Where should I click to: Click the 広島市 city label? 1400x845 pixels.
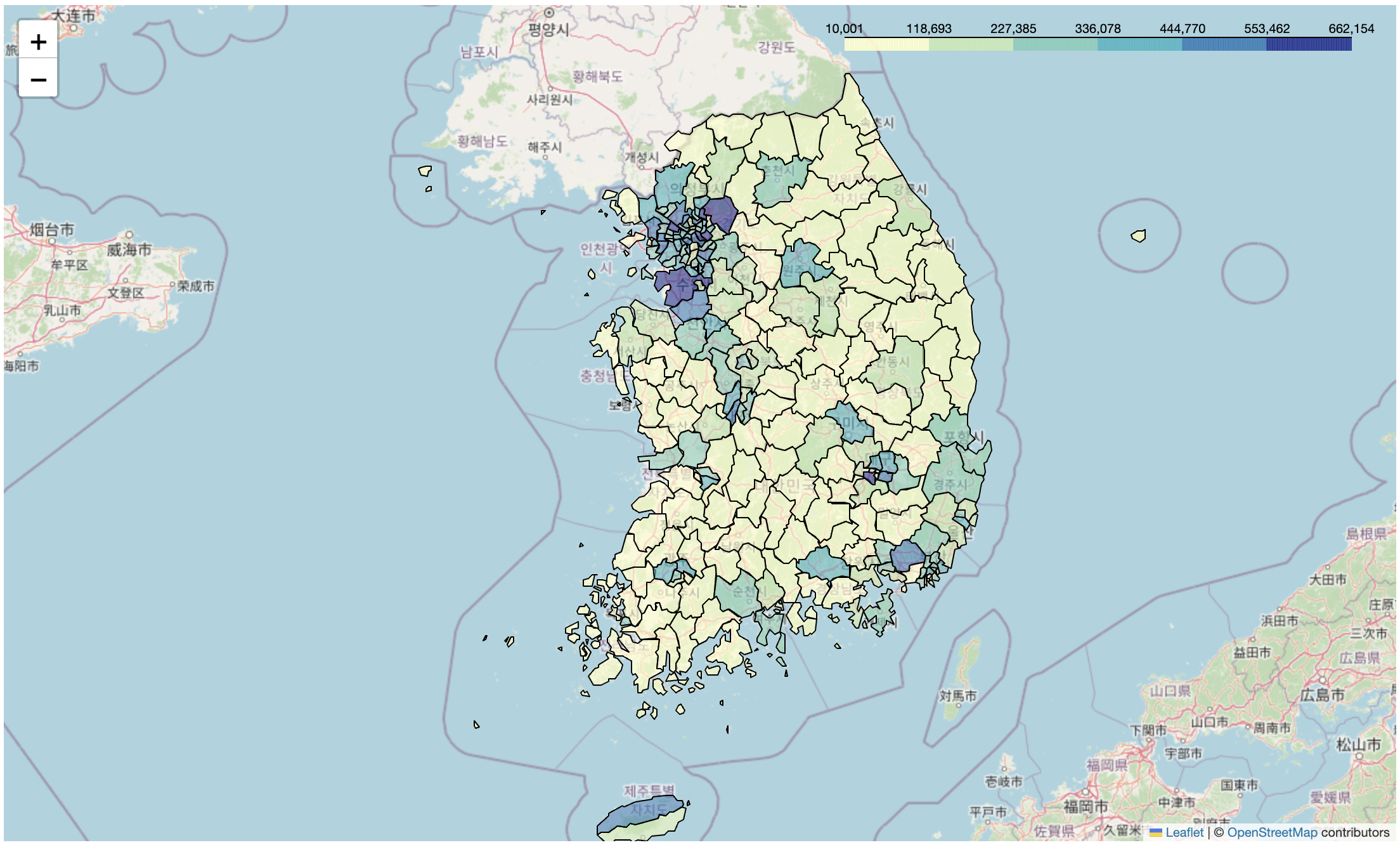1323,695
